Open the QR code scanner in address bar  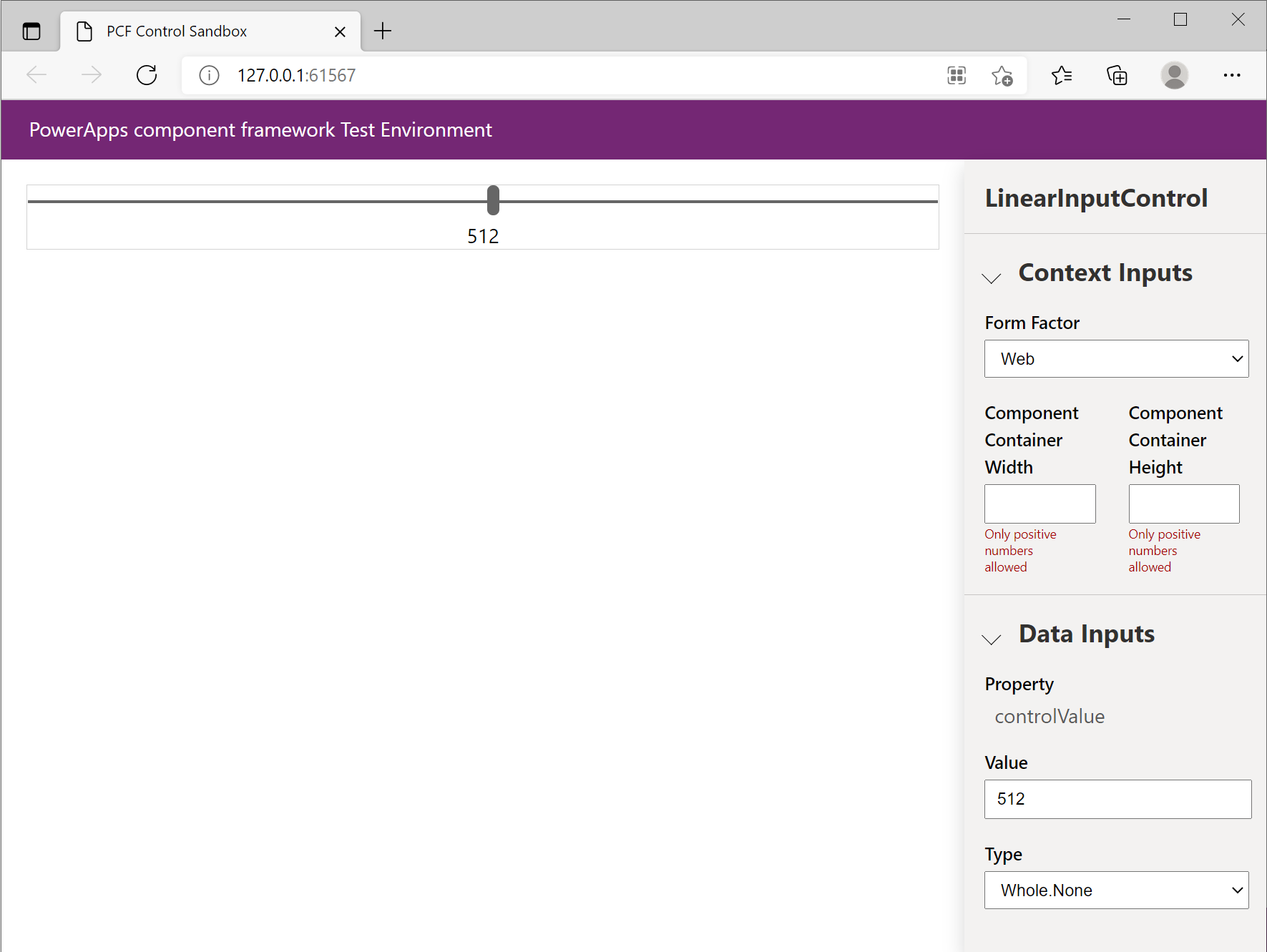[957, 75]
